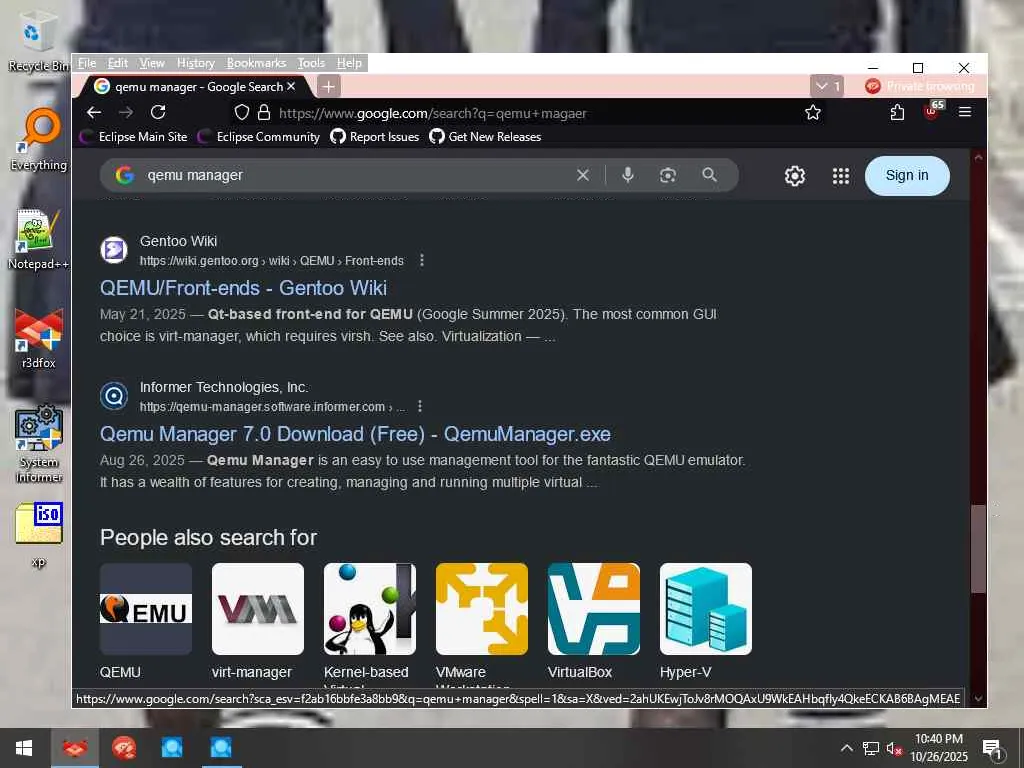Open the extensions puzzle icon

pyautogui.click(x=897, y=112)
